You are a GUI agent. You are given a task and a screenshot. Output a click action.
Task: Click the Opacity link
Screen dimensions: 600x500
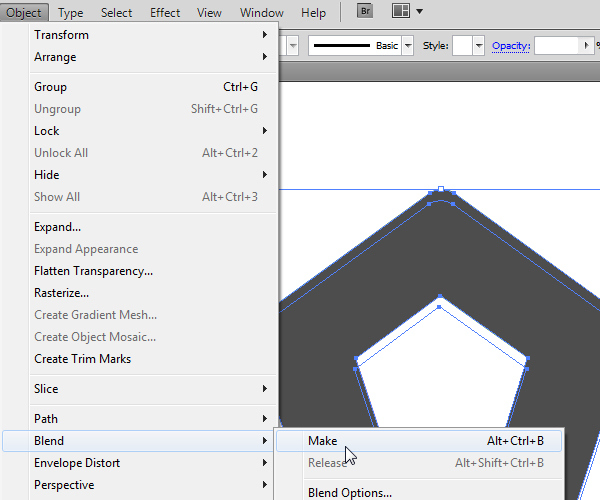tap(511, 46)
